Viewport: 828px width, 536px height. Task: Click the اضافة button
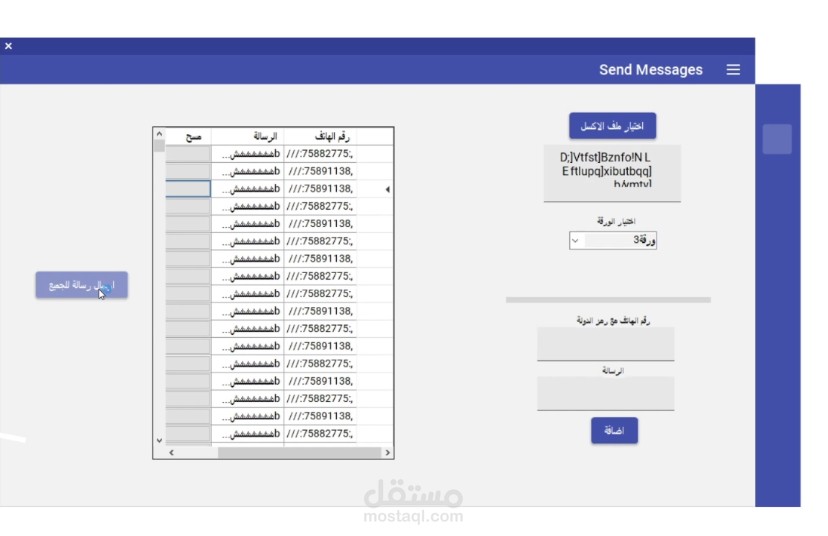tap(614, 431)
